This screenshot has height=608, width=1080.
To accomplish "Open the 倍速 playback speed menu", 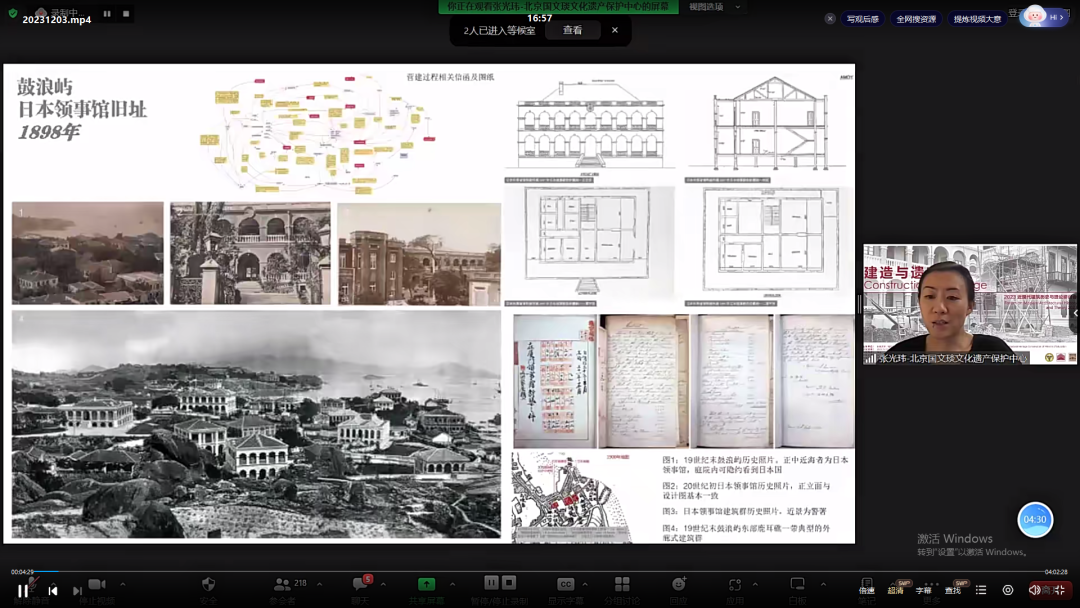I will [866, 591].
